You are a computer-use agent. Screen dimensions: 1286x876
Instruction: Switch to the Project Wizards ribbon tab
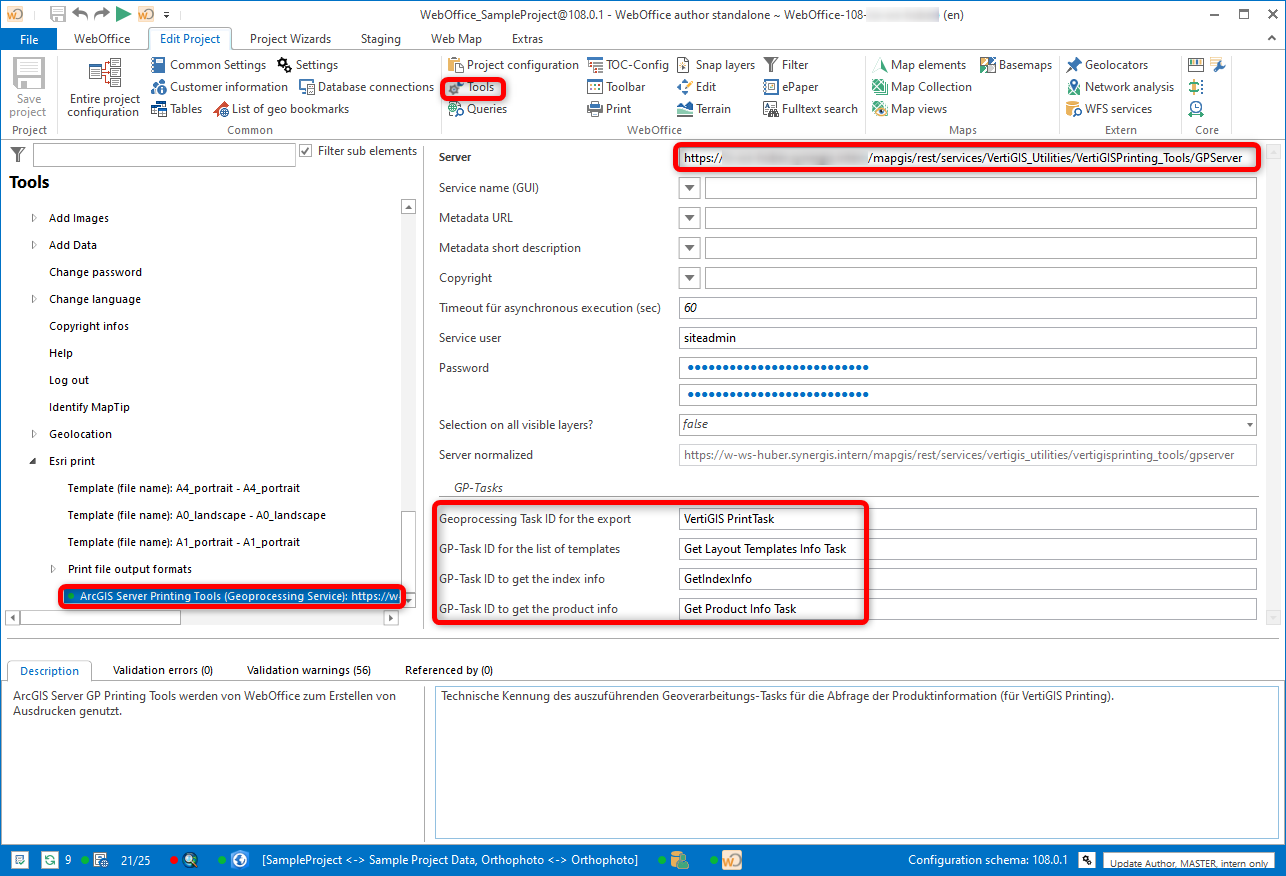(290, 39)
